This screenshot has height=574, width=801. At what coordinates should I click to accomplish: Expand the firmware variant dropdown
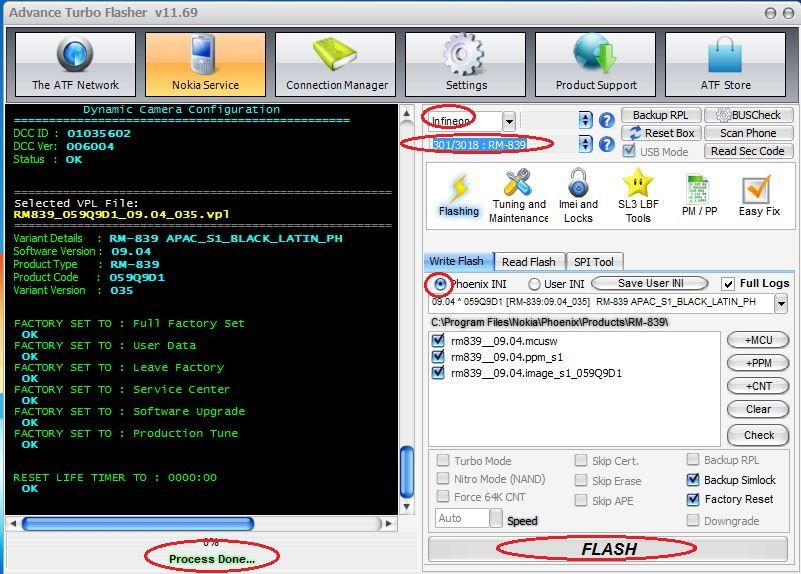780,303
